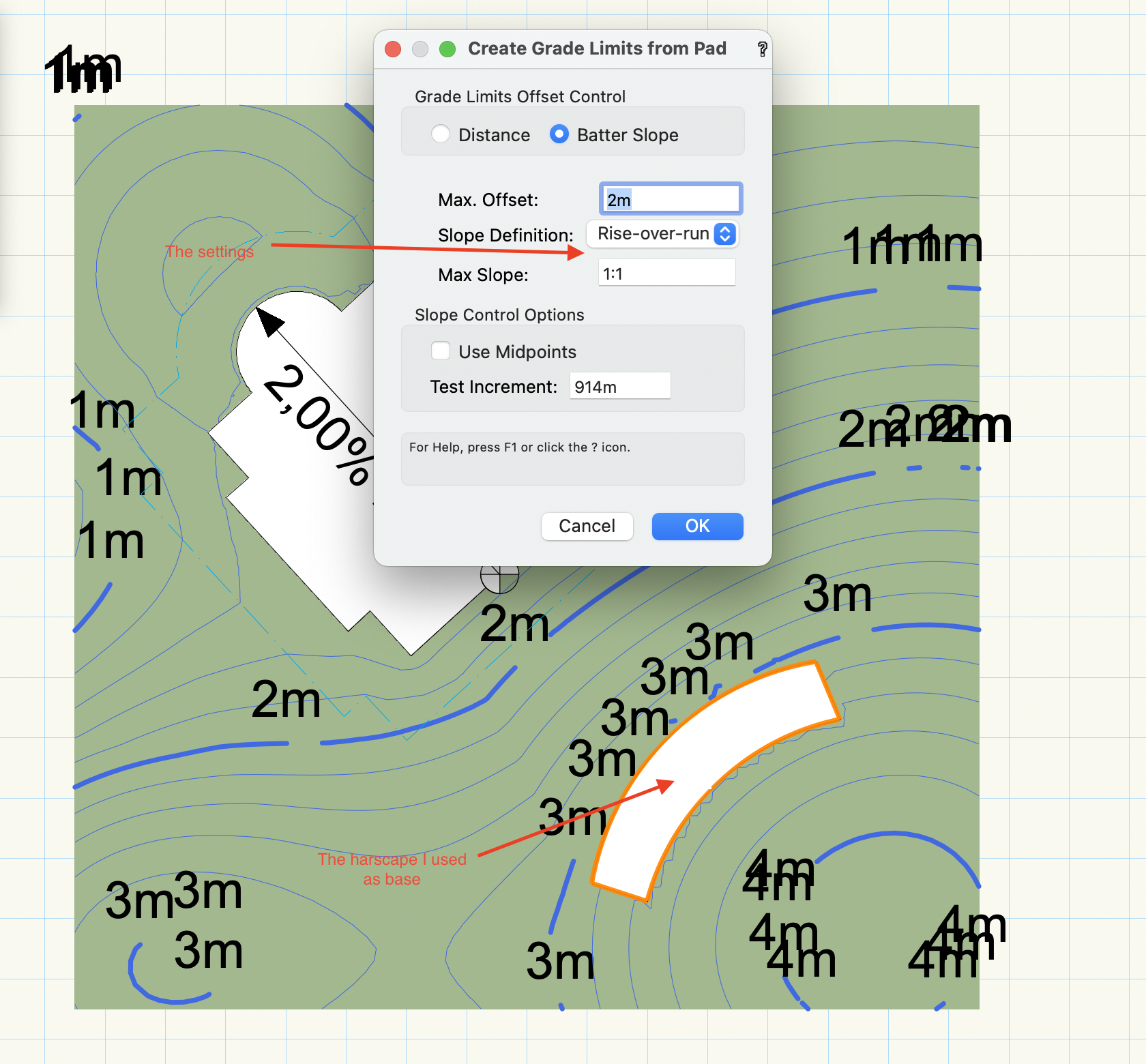The image size is (1146, 1064).
Task: Confirm the dialog with OK
Action: click(x=696, y=526)
